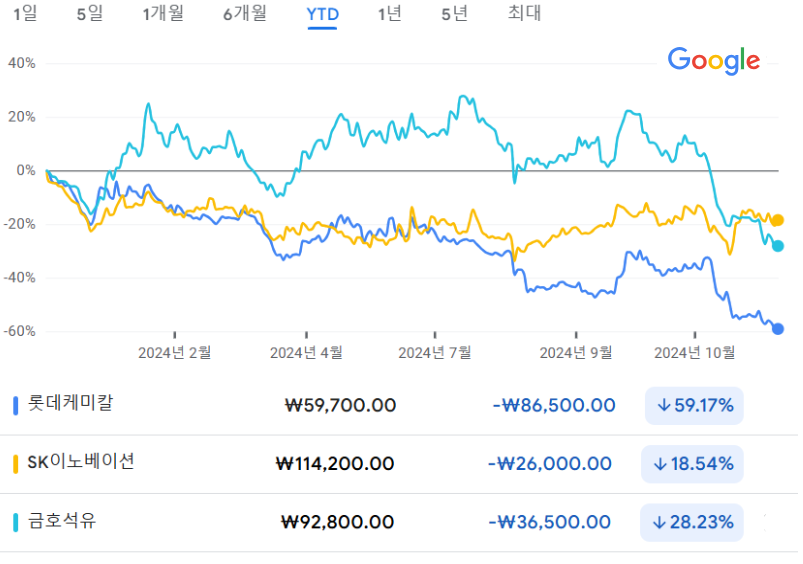The image size is (803, 564).
Task: Click the down arrow in the 18.54% badge
Action: 660,464
